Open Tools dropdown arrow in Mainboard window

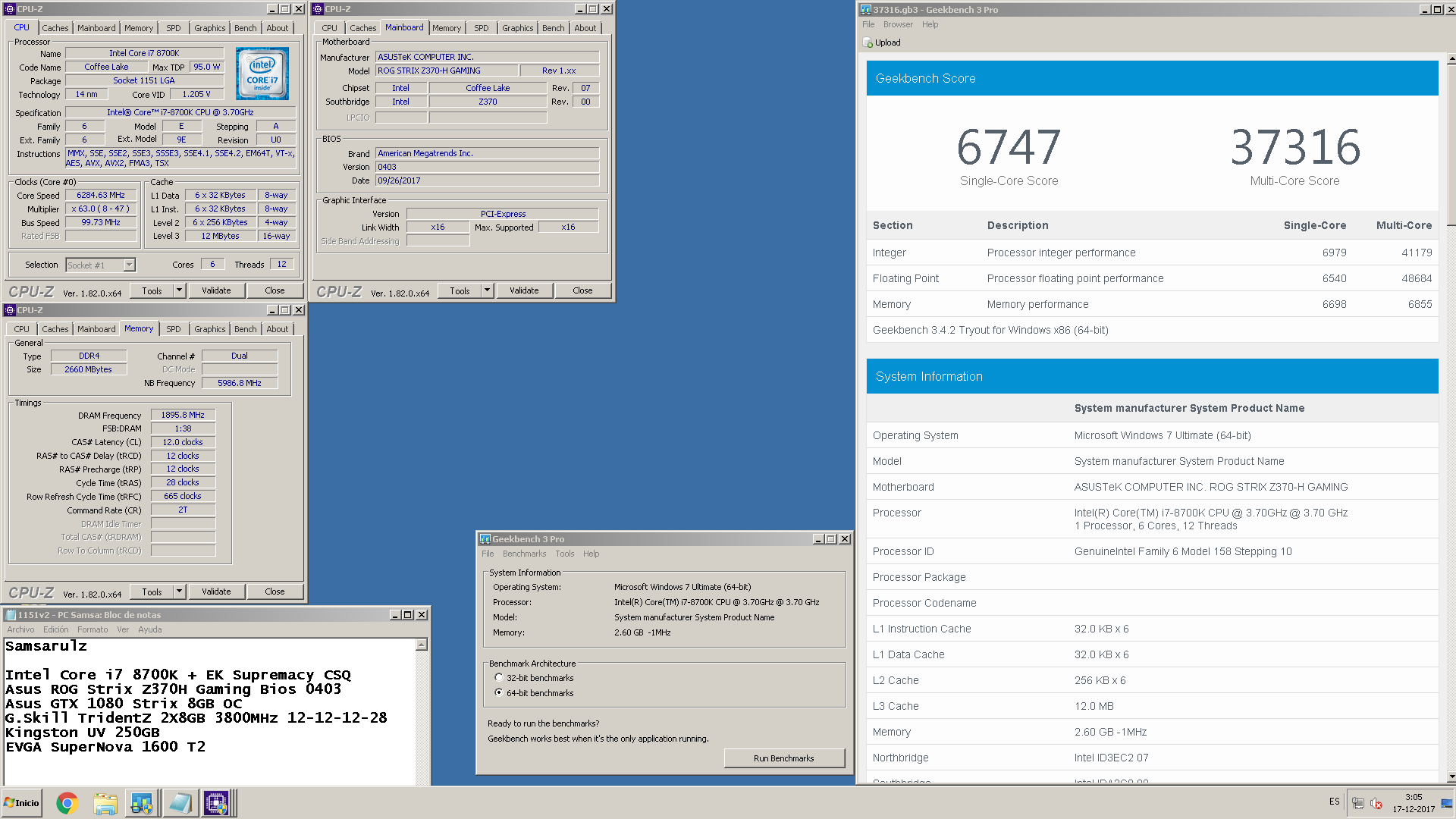point(487,290)
